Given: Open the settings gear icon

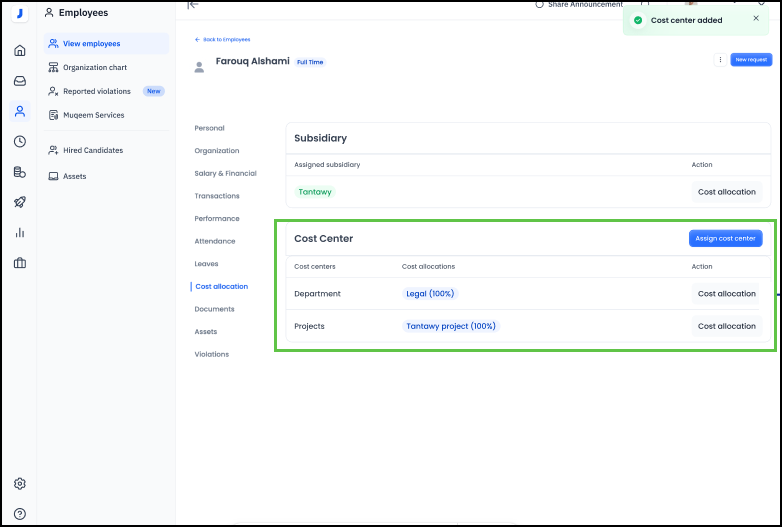Looking at the screenshot, I should pos(20,484).
